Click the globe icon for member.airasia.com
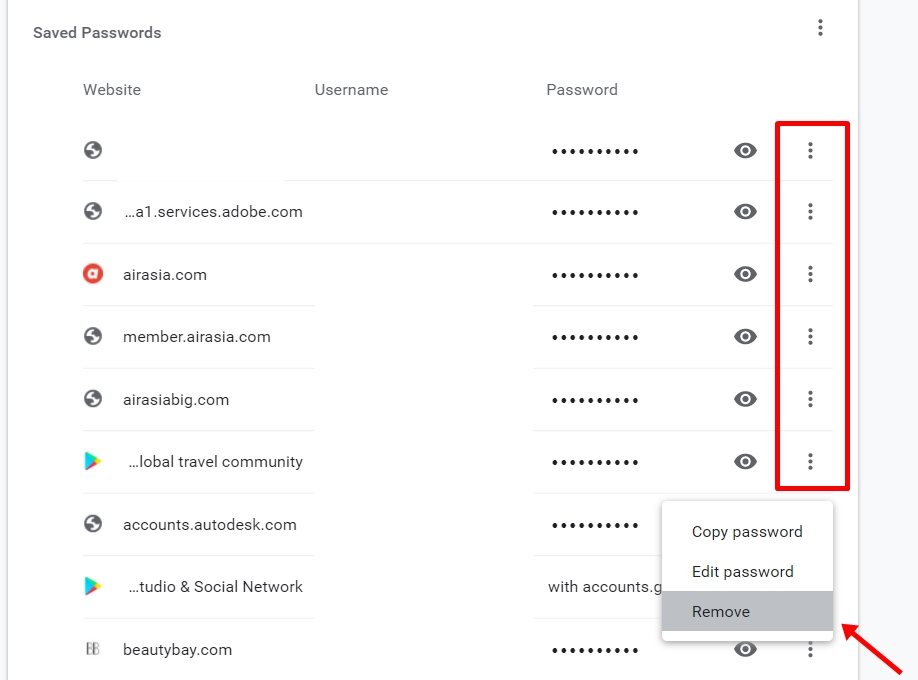This screenshot has width=918, height=680. 93,336
